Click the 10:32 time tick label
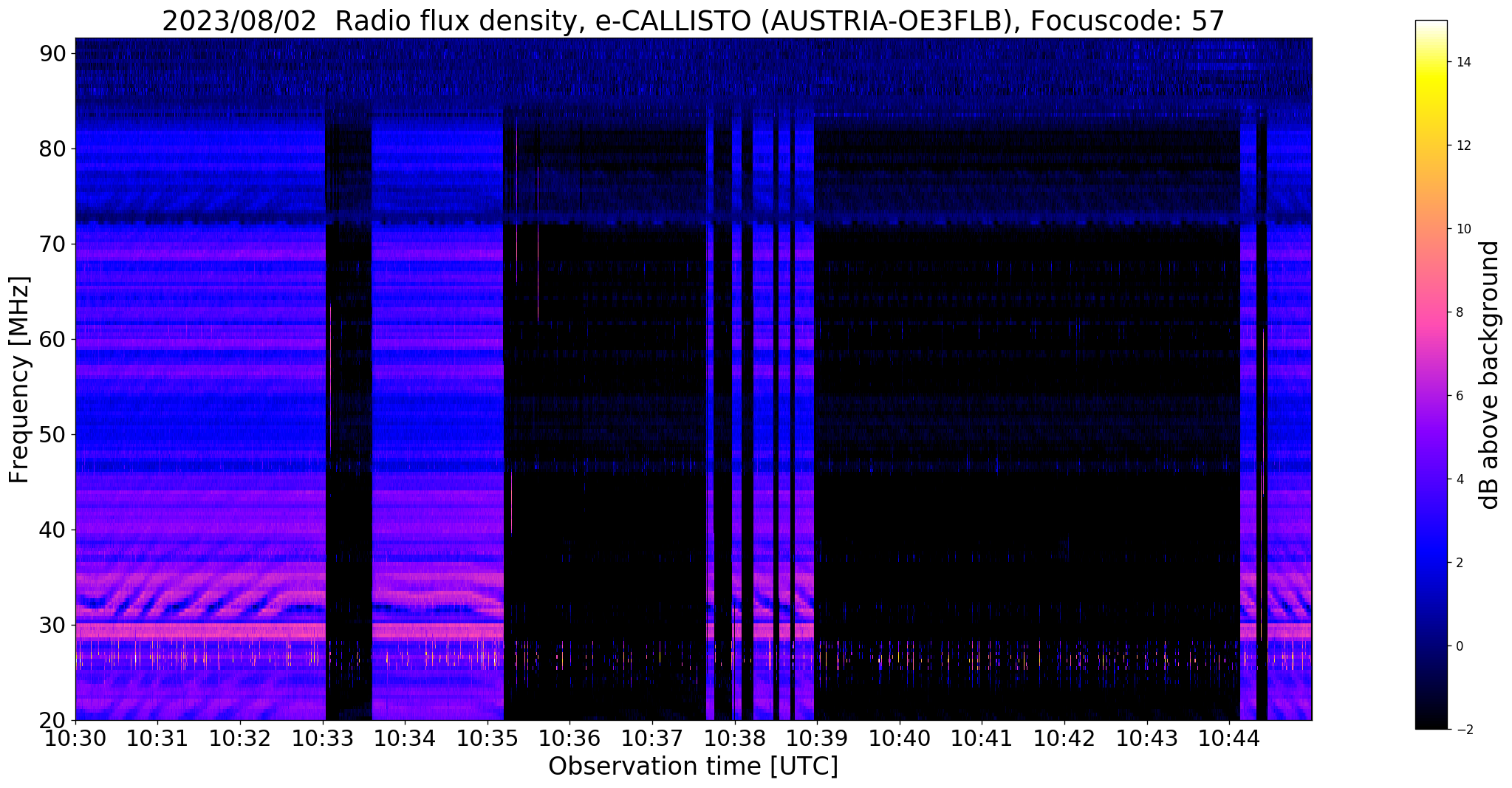Screen dimensions: 1512x788 tap(240, 738)
